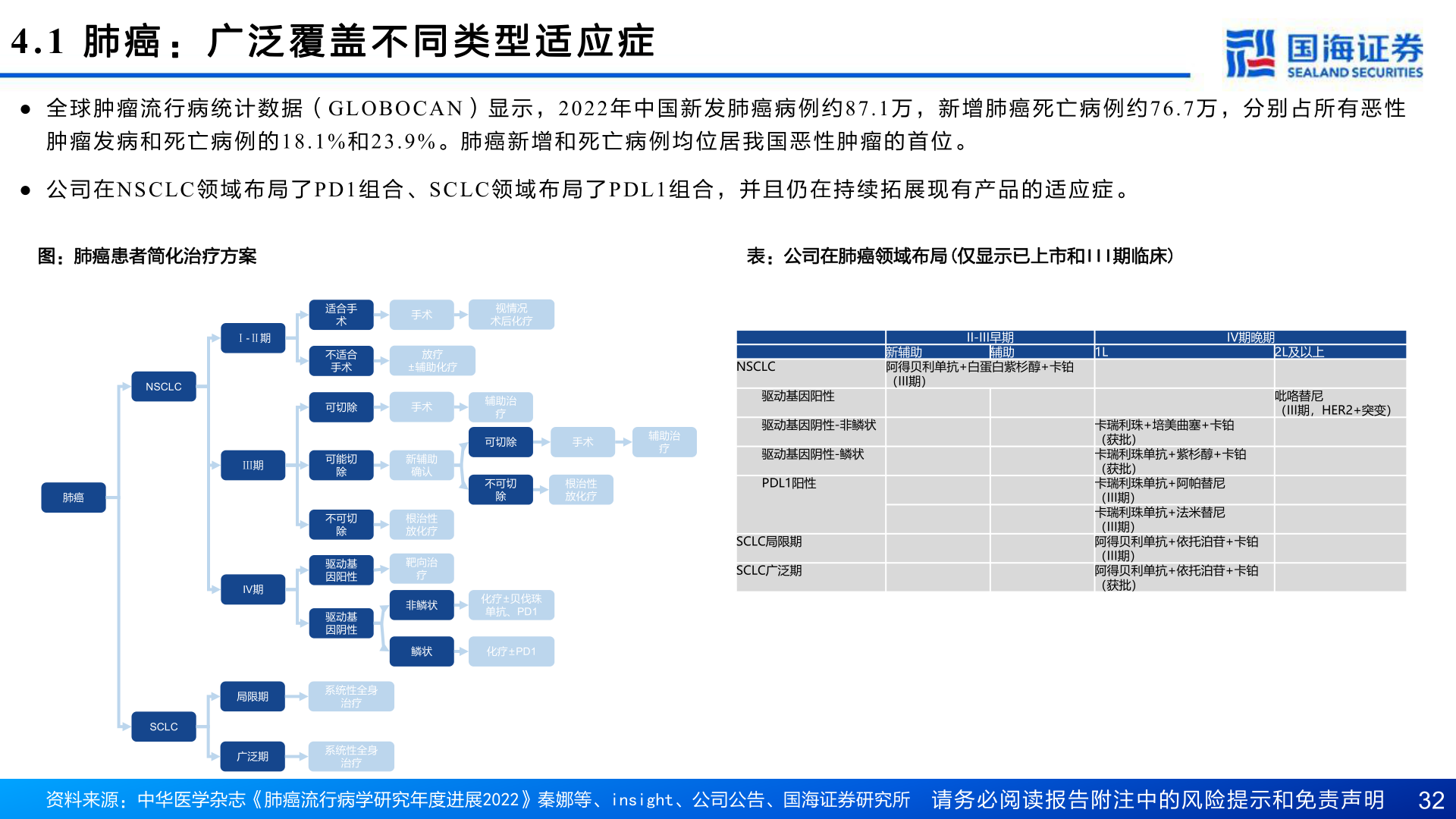Click the 不适合手术 flowchart box
The height and width of the screenshot is (819, 1456).
pos(341,361)
